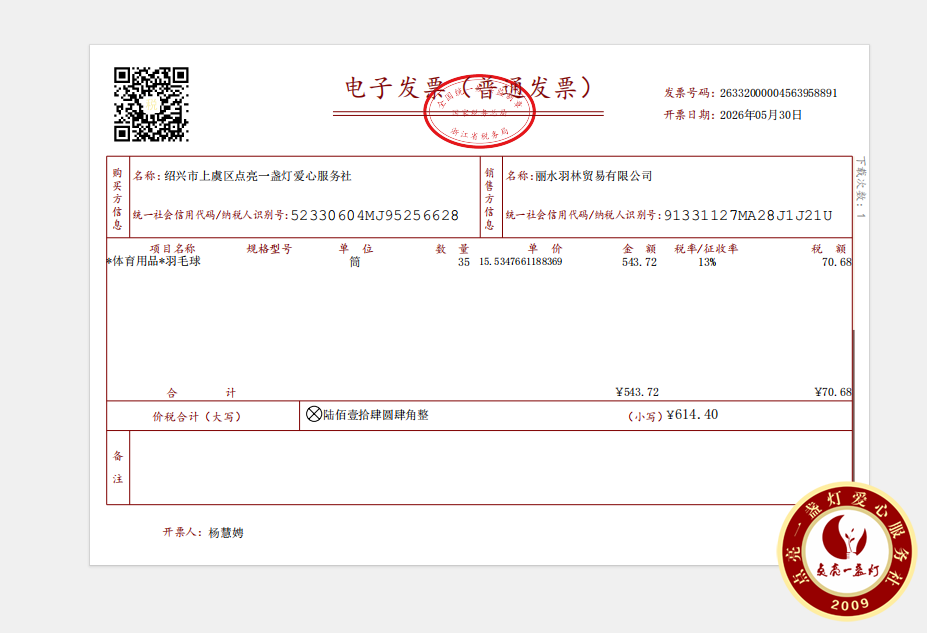Select amount in words 陆佰壹拾肆圆肆角整

click(376, 415)
